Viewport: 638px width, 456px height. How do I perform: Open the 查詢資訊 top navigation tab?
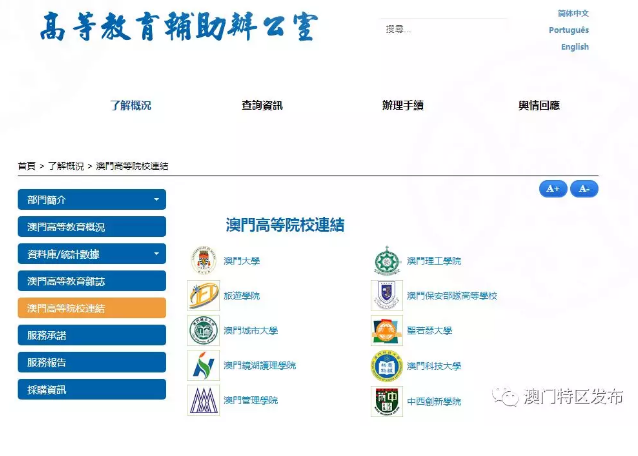[x=262, y=105]
